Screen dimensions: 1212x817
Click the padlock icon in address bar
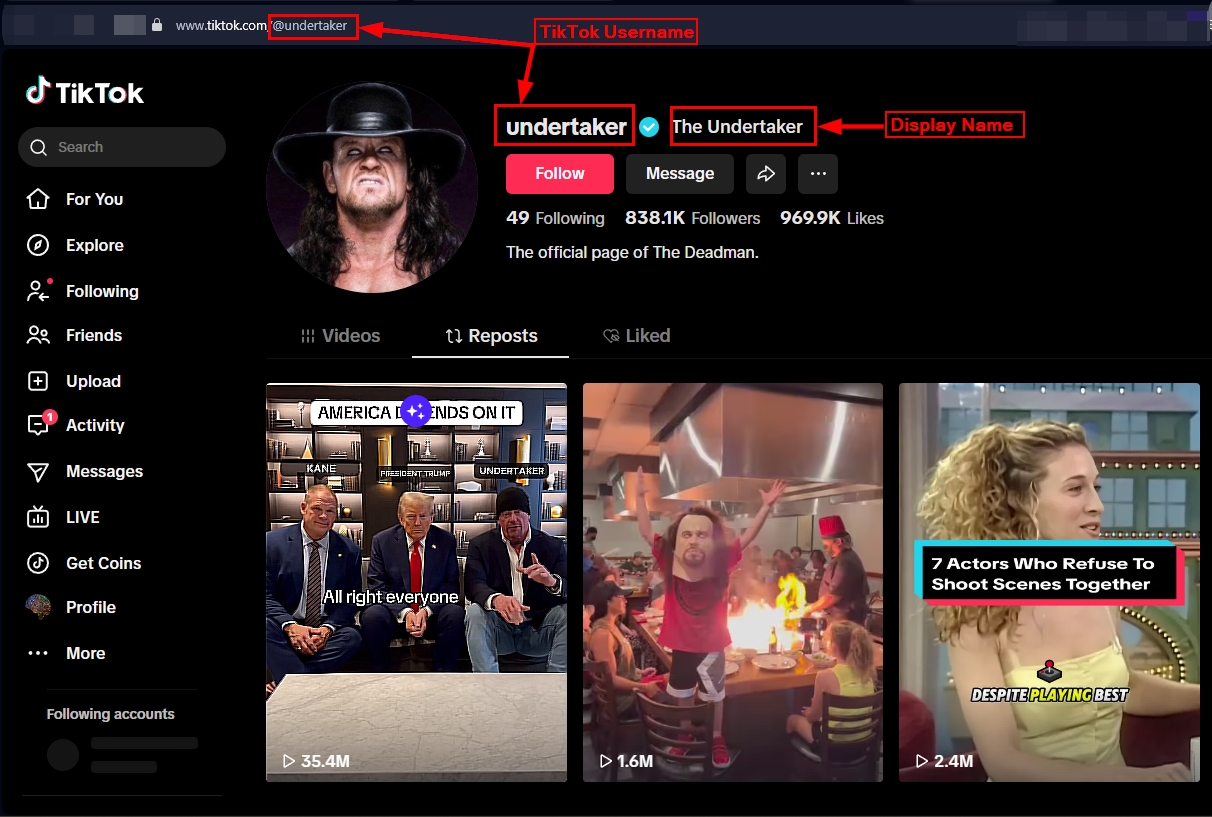(157, 25)
